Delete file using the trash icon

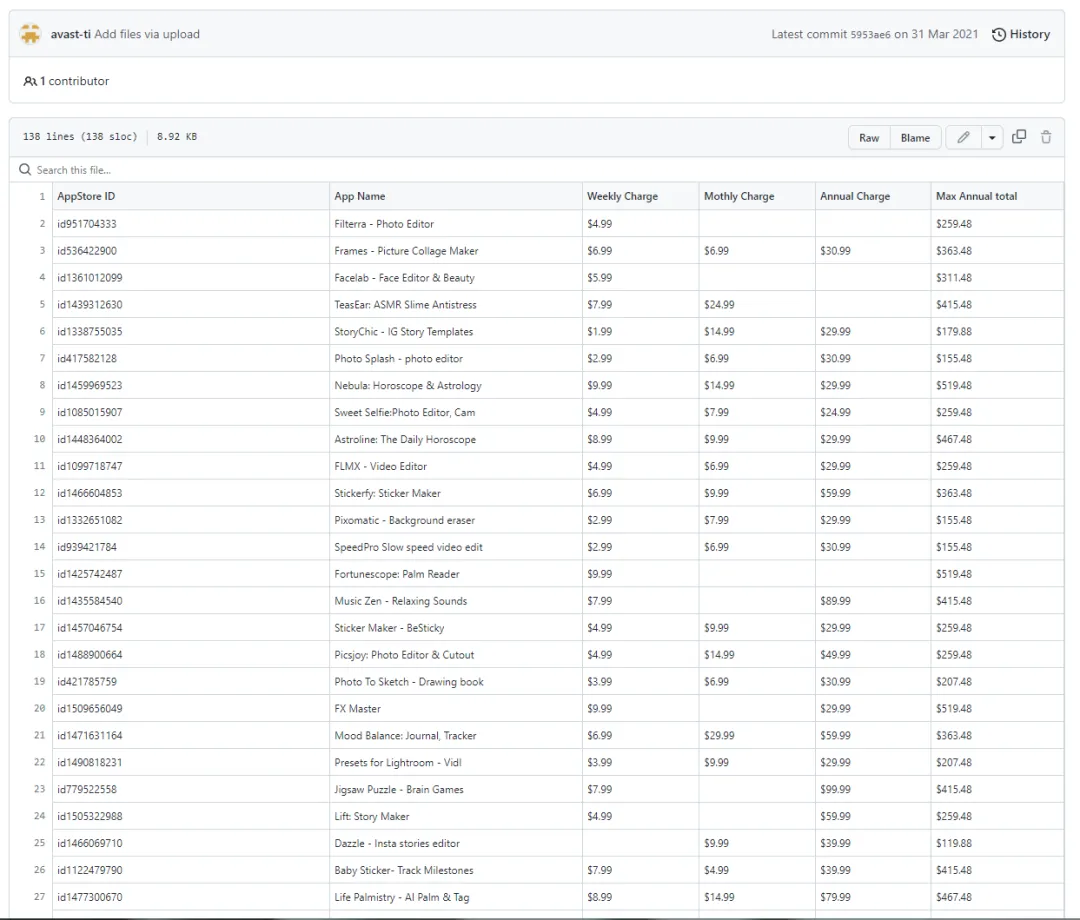[1046, 137]
